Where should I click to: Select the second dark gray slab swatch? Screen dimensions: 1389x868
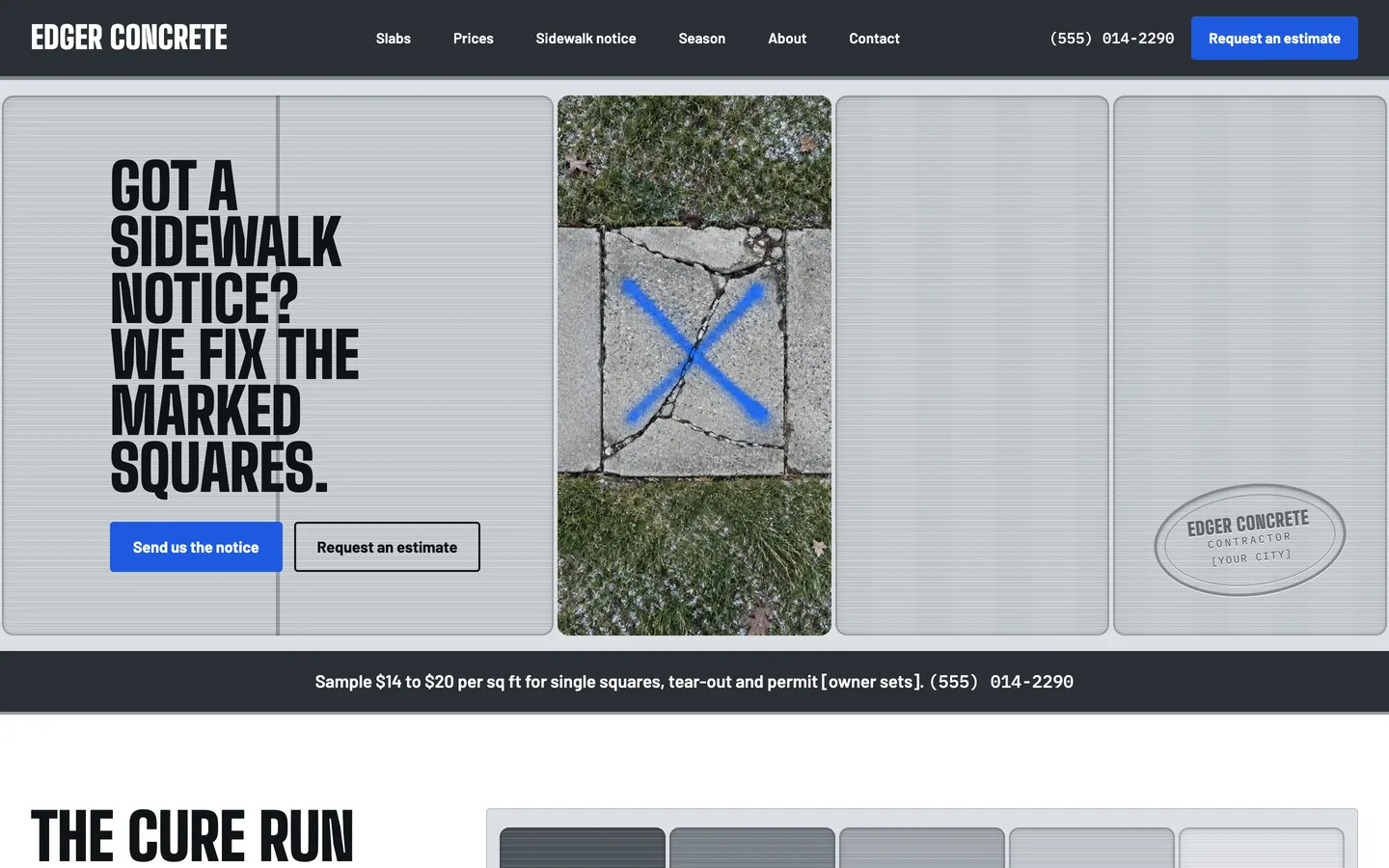[x=752, y=848]
